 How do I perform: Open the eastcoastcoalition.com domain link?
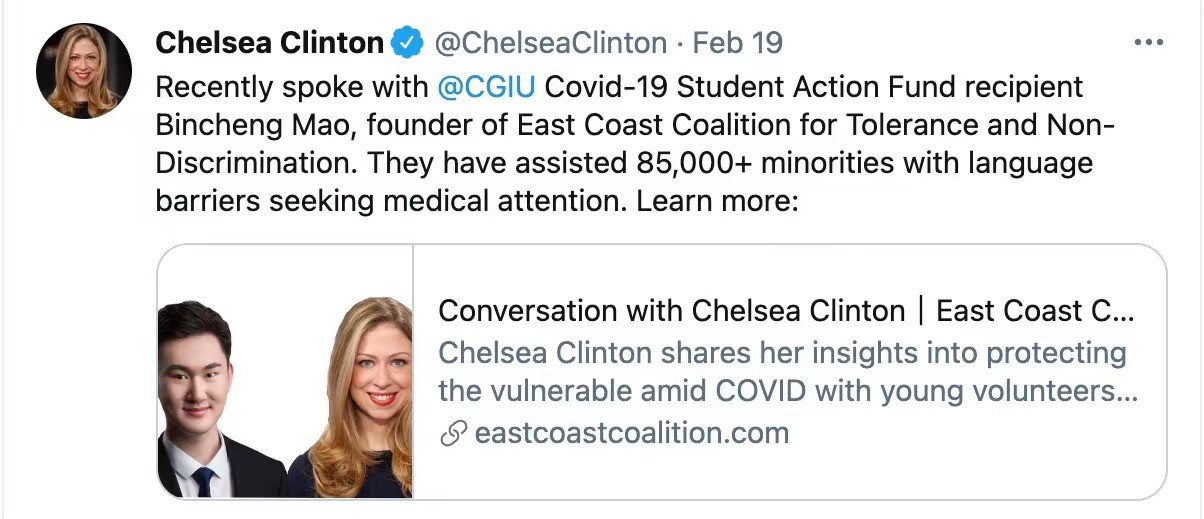click(630, 433)
